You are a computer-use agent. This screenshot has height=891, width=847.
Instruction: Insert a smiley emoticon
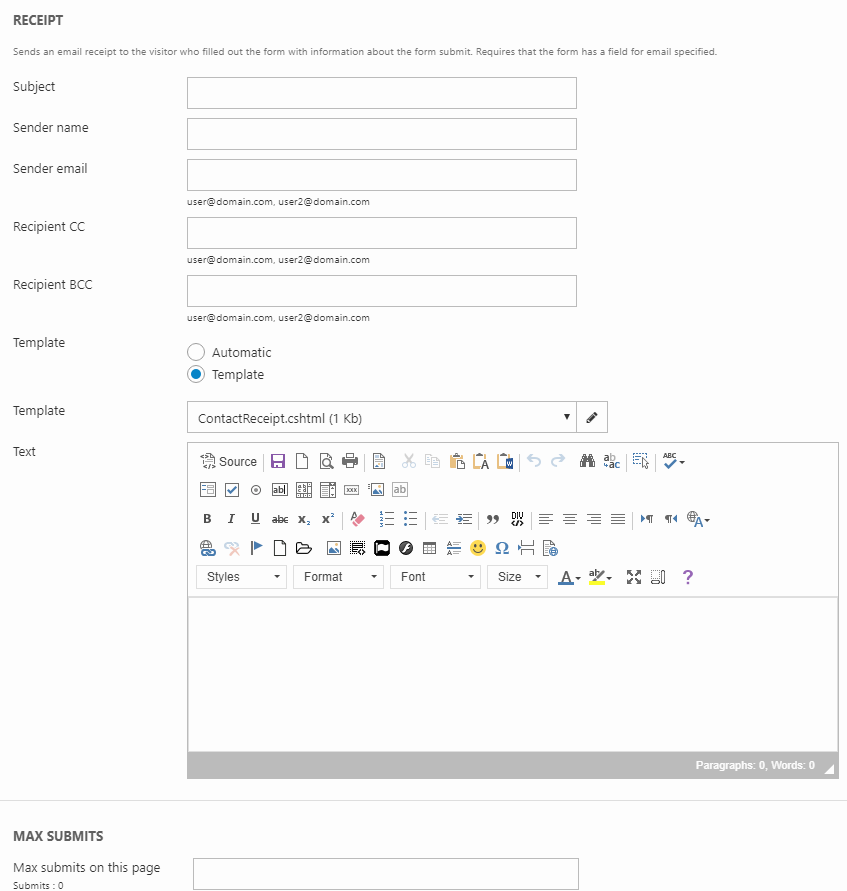tap(478, 548)
